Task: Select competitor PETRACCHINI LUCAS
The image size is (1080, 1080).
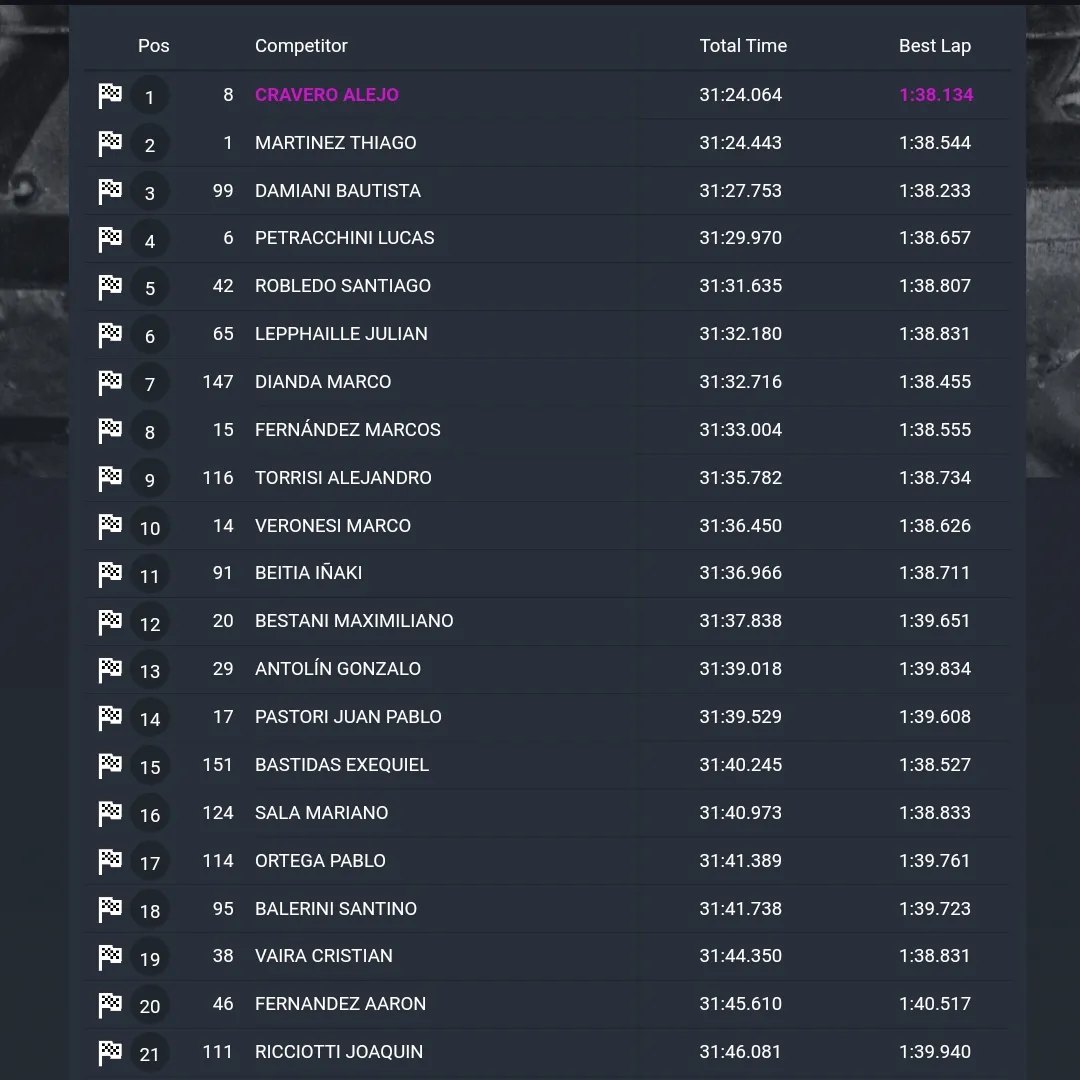Action: click(x=344, y=238)
